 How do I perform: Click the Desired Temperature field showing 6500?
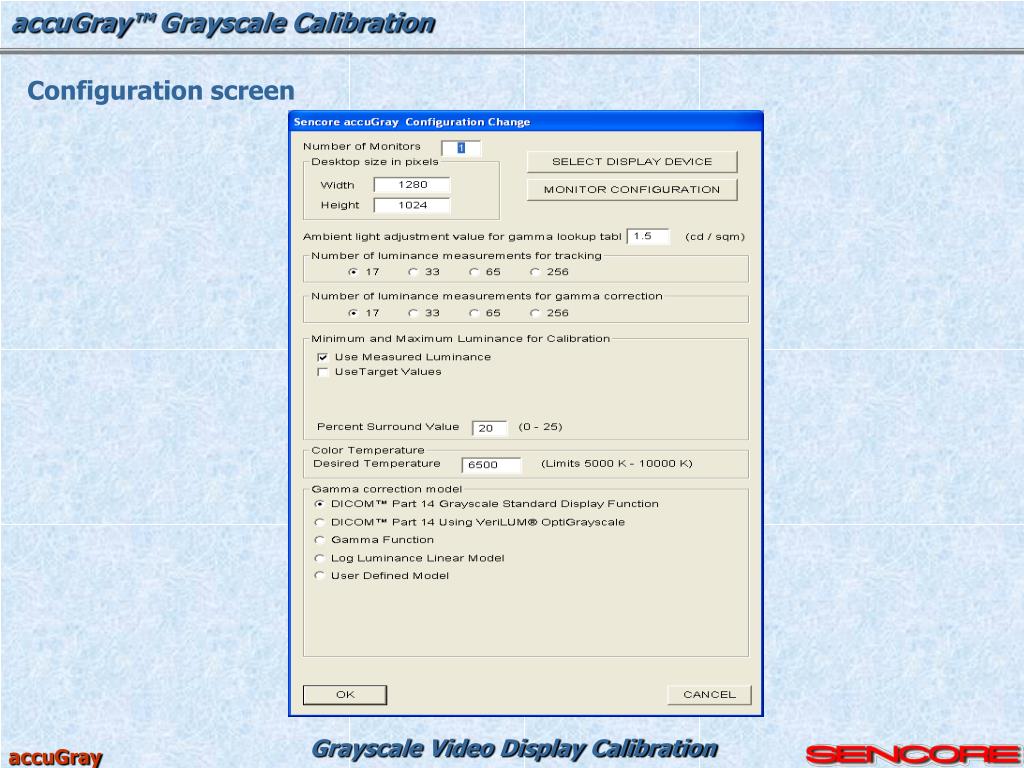[x=491, y=464]
